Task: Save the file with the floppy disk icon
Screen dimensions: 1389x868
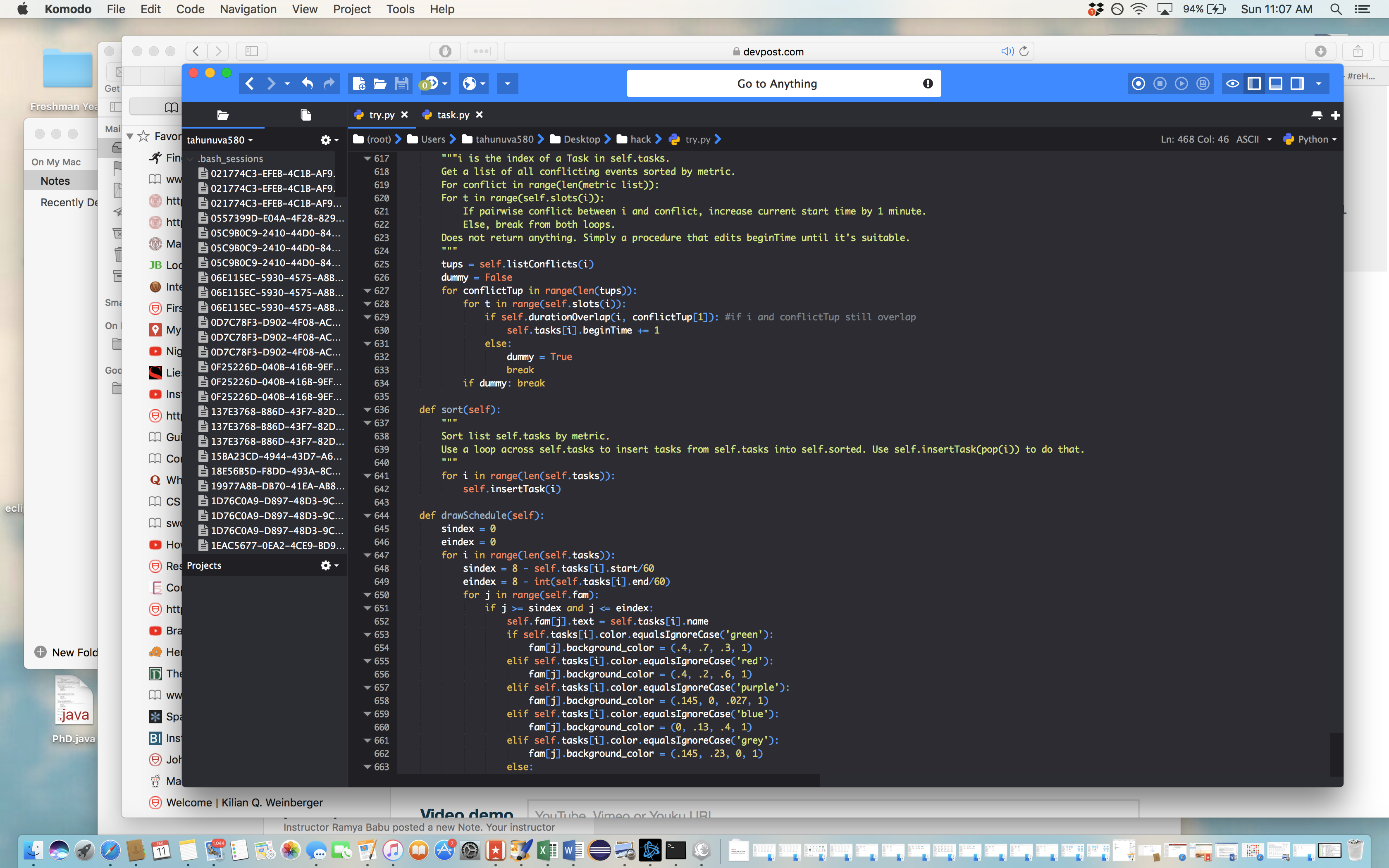Action: click(401, 84)
